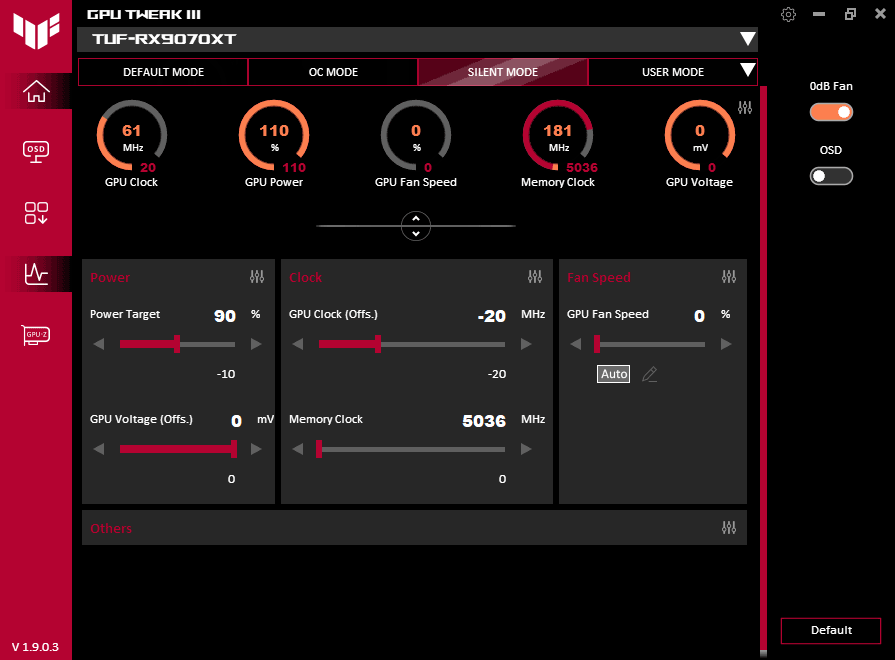Launch GPU-Z from the sidebar
Viewport: 895px width, 660px height.
click(x=35, y=335)
